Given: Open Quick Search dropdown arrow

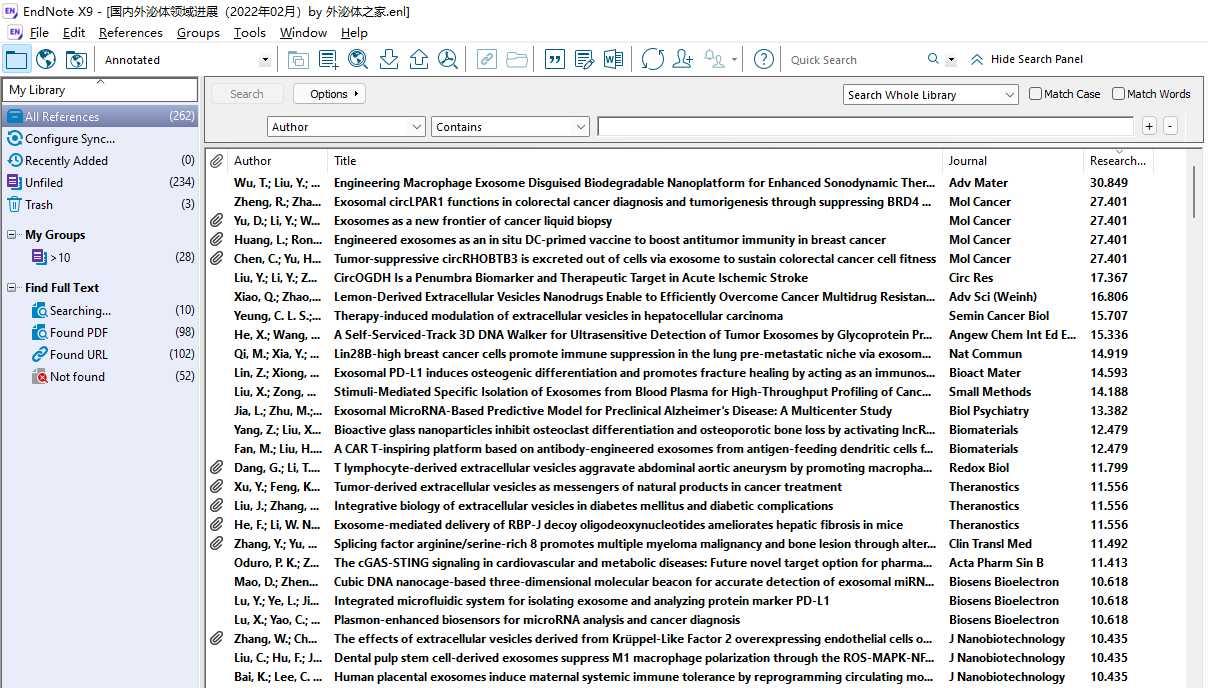Looking at the screenshot, I should tap(951, 60).
